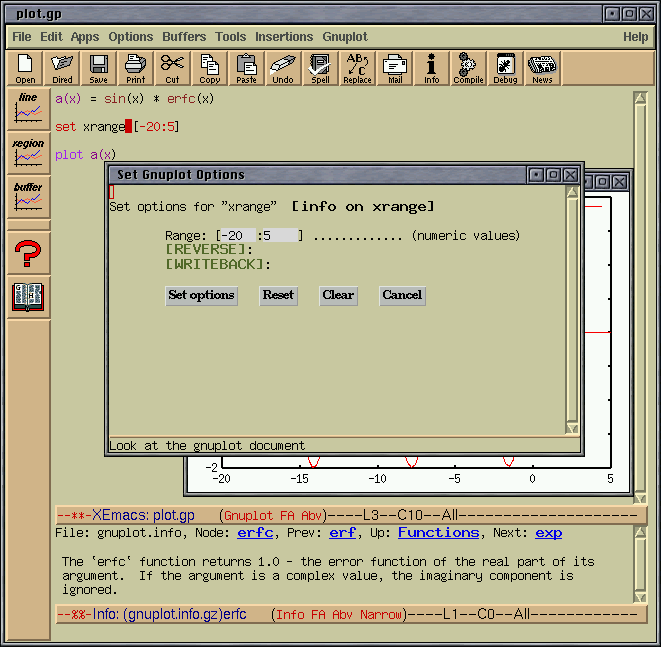Click the Reset button
Viewport: 661px width, 647px height.
(x=278, y=295)
